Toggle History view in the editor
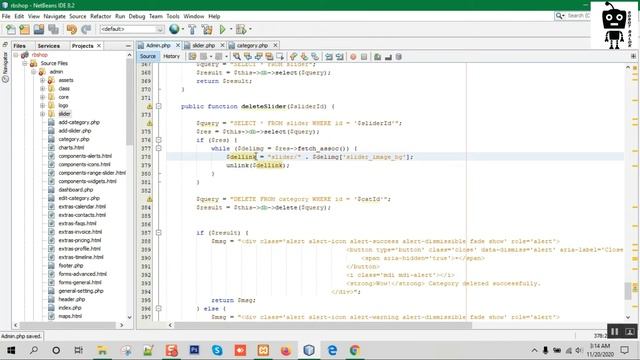This screenshot has width=640, height=360. 171,56
